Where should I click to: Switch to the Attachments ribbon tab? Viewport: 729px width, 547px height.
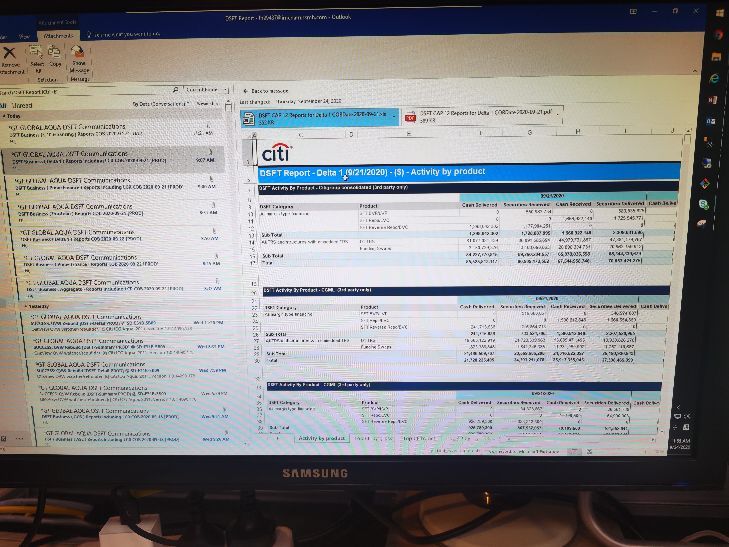(x=58, y=35)
